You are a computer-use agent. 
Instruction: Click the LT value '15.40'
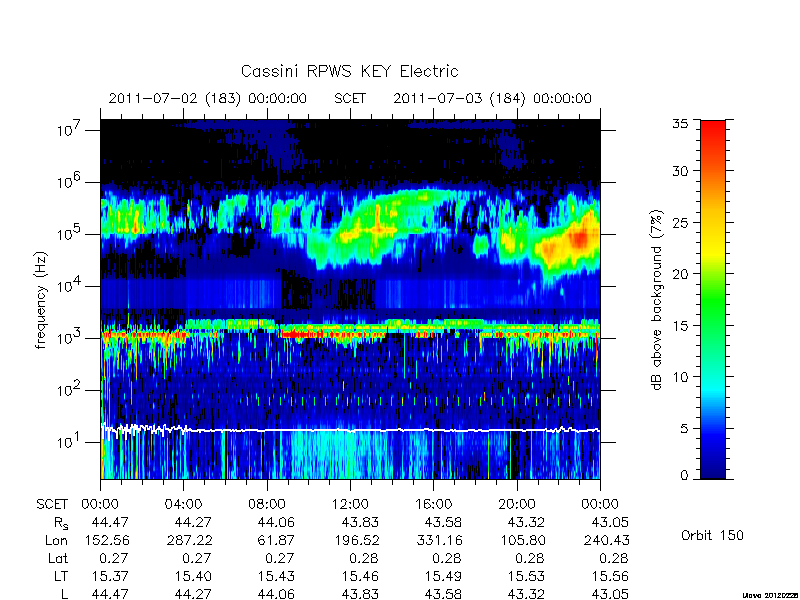coord(193,577)
